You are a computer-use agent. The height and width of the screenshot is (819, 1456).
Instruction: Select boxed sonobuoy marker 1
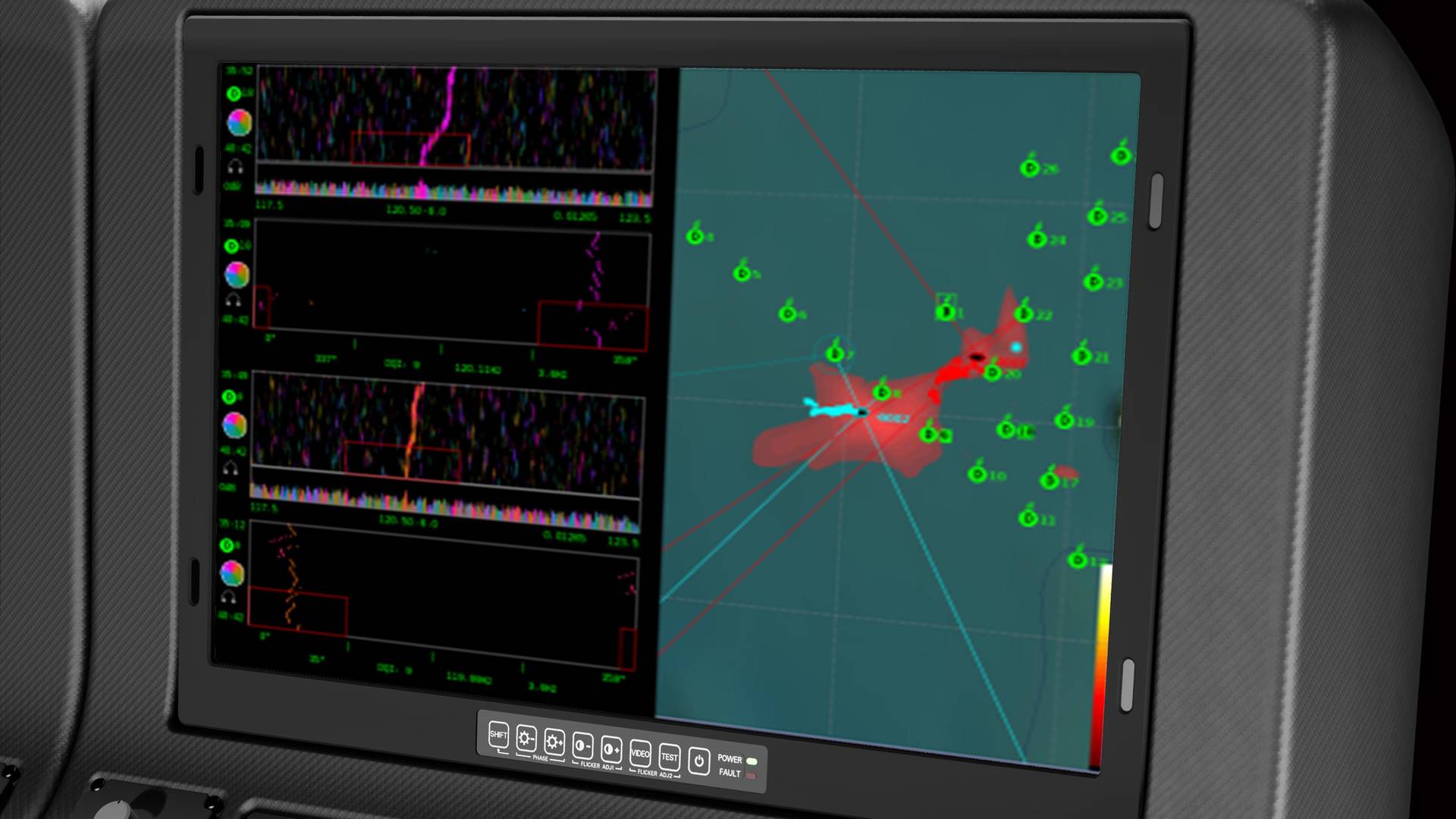pos(946,308)
